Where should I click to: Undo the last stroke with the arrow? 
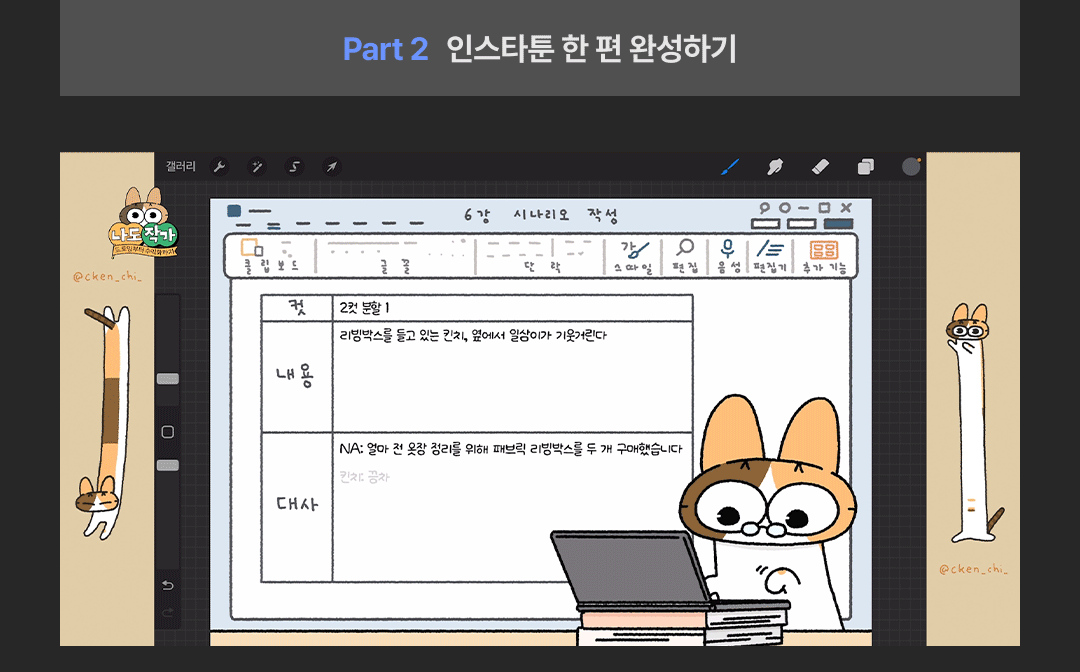point(168,585)
